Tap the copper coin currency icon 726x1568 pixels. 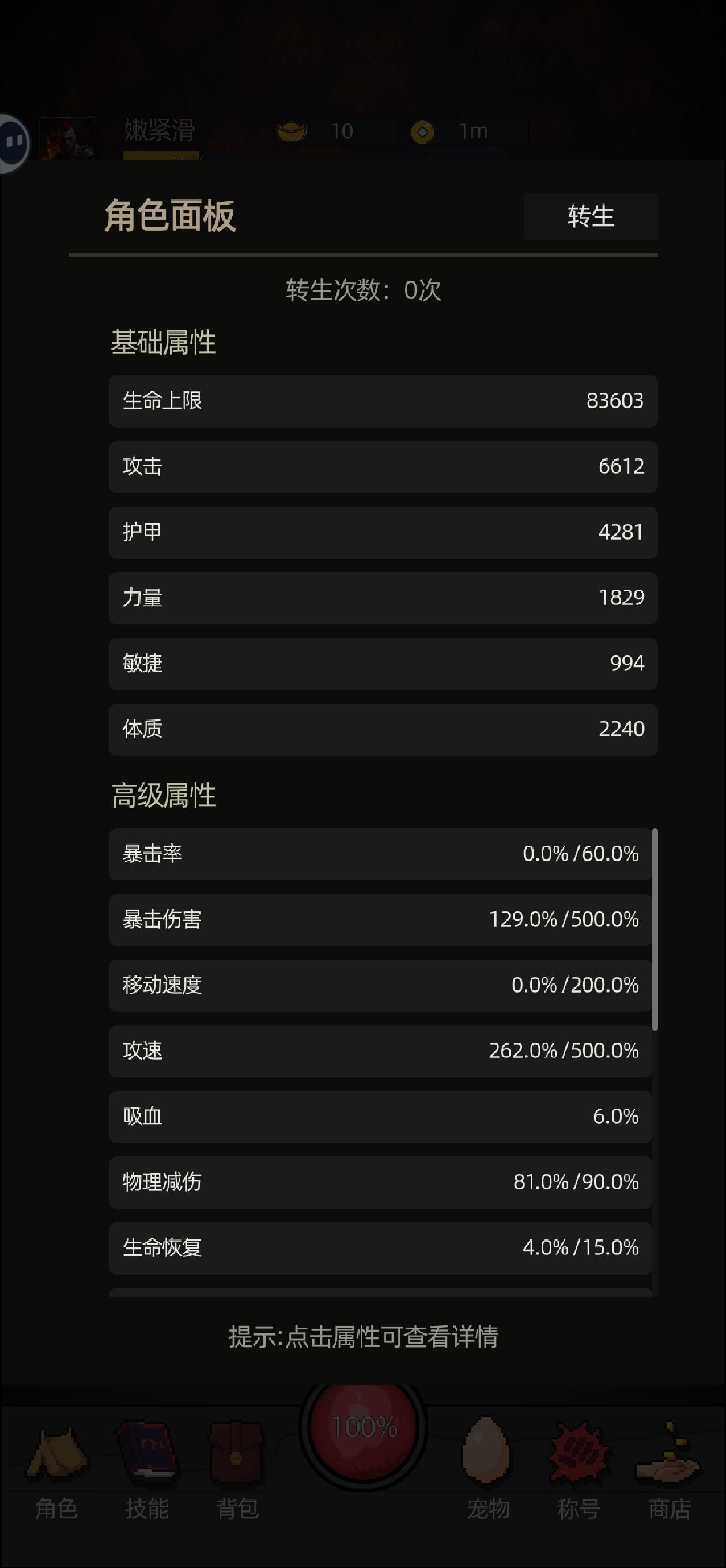pos(422,131)
